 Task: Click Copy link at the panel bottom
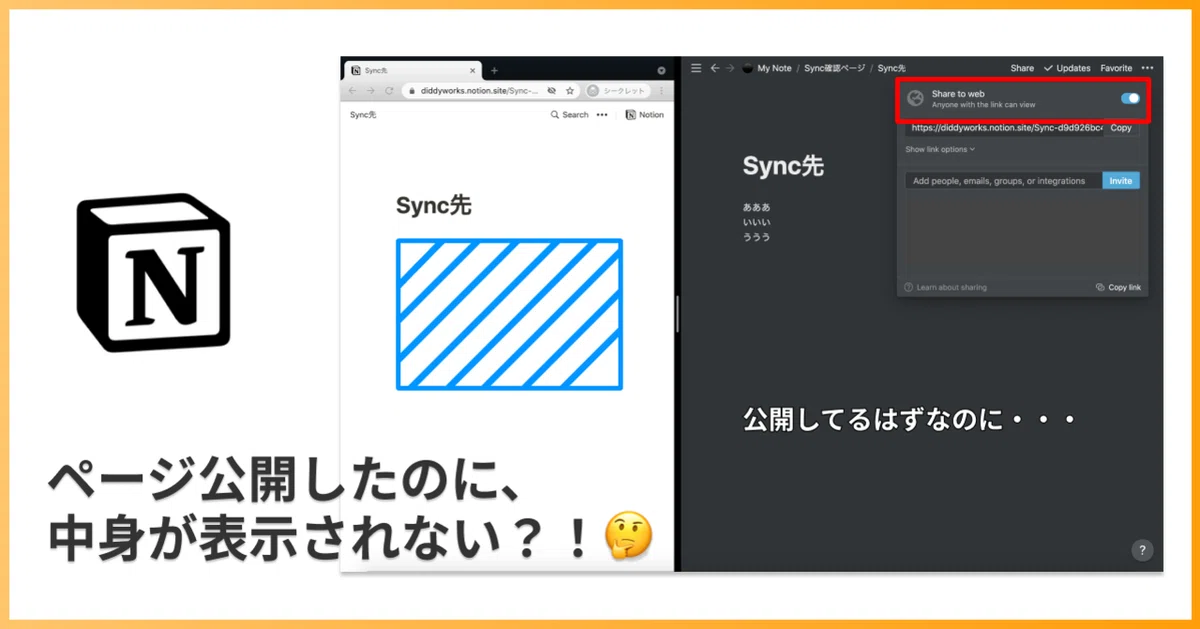[1118, 288]
